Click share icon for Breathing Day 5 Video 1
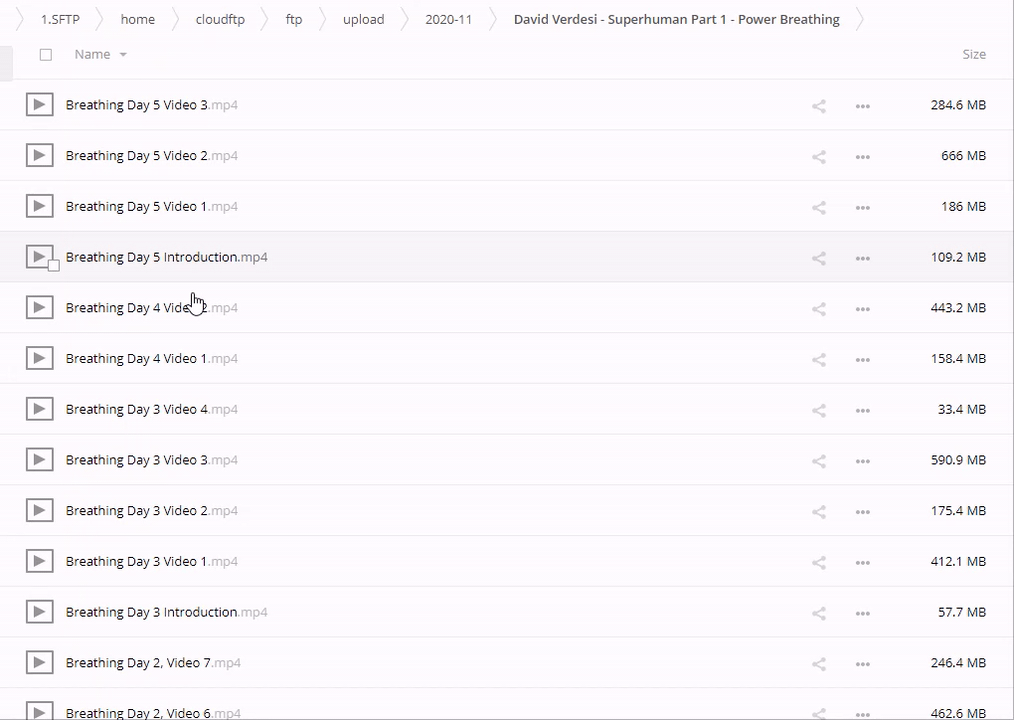 (x=818, y=207)
